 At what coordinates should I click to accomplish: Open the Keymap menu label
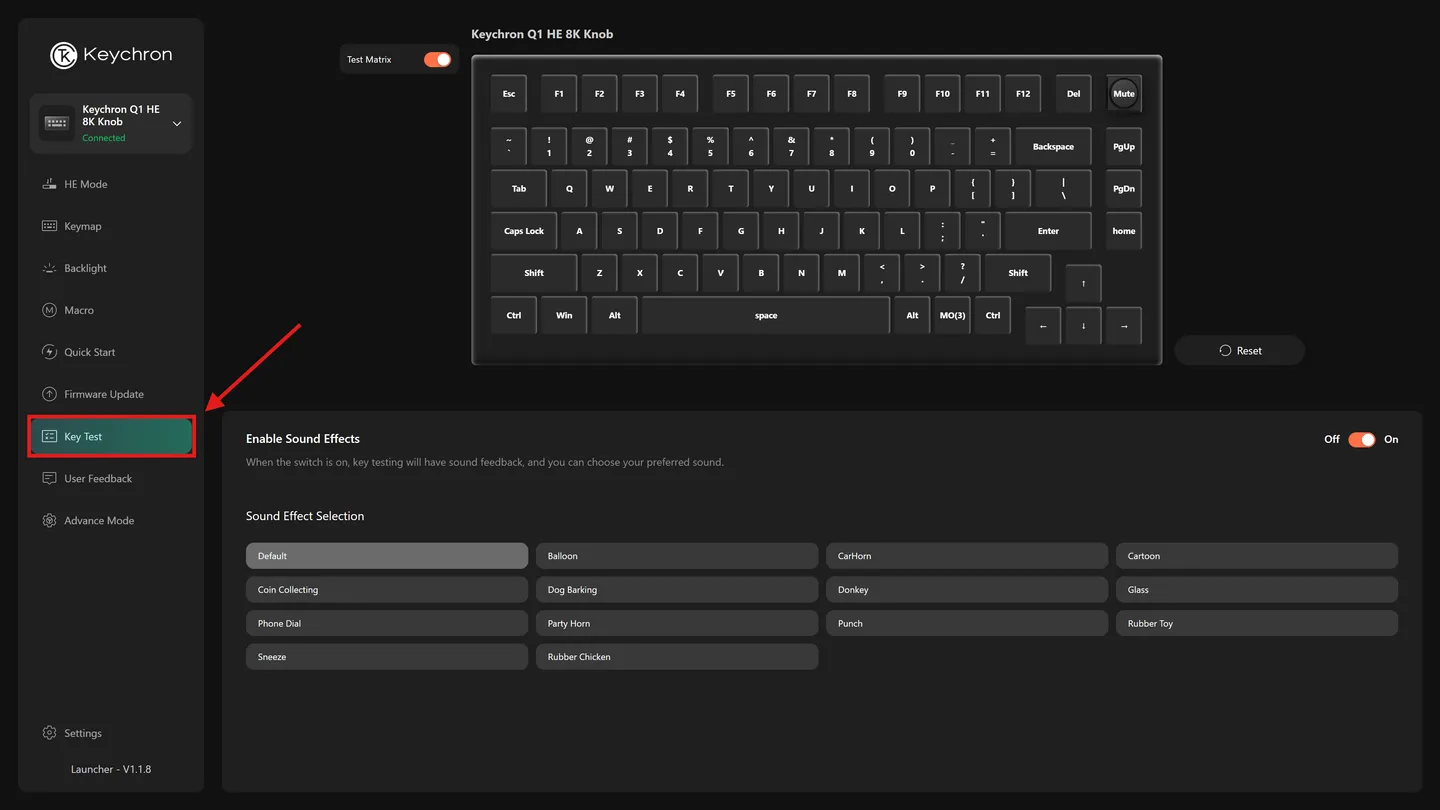[x=83, y=226]
